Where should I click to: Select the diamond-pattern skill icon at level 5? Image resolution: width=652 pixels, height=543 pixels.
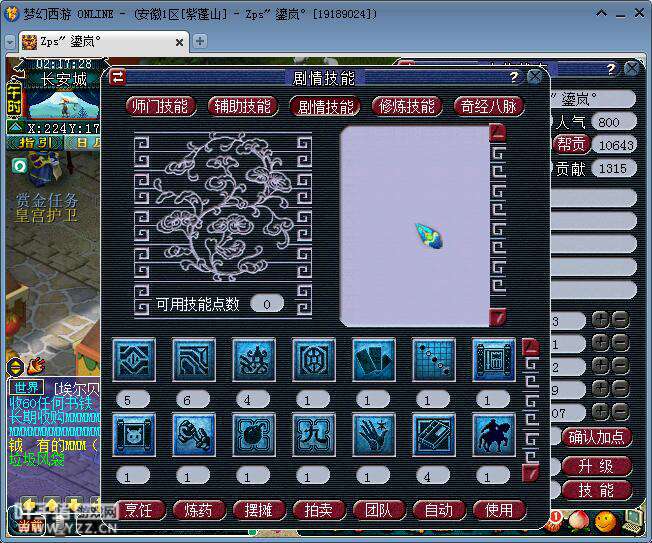click(x=134, y=360)
